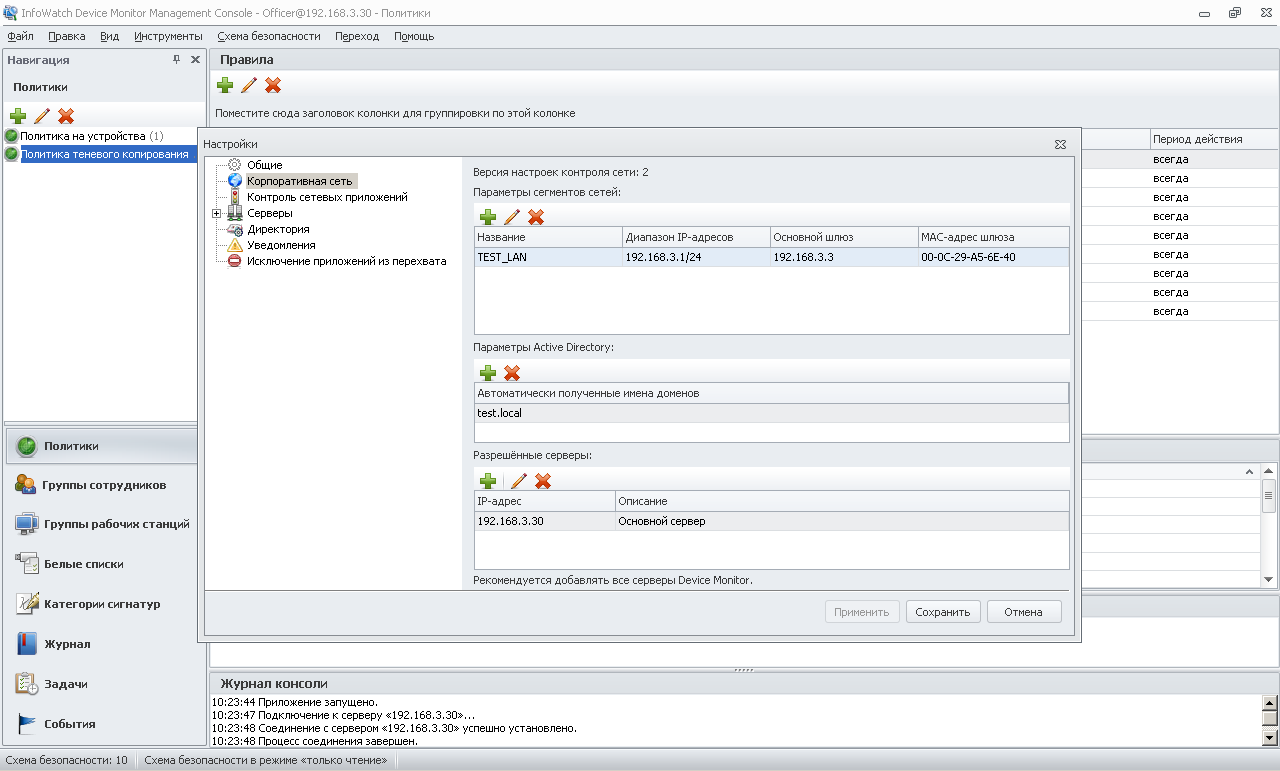
Task: Click green plus to add network segment
Action: coord(488,217)
